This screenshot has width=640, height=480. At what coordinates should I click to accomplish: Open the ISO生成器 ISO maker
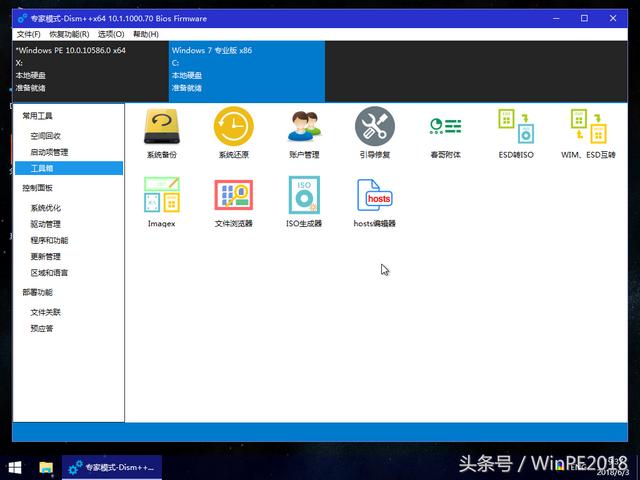[304, 202]
